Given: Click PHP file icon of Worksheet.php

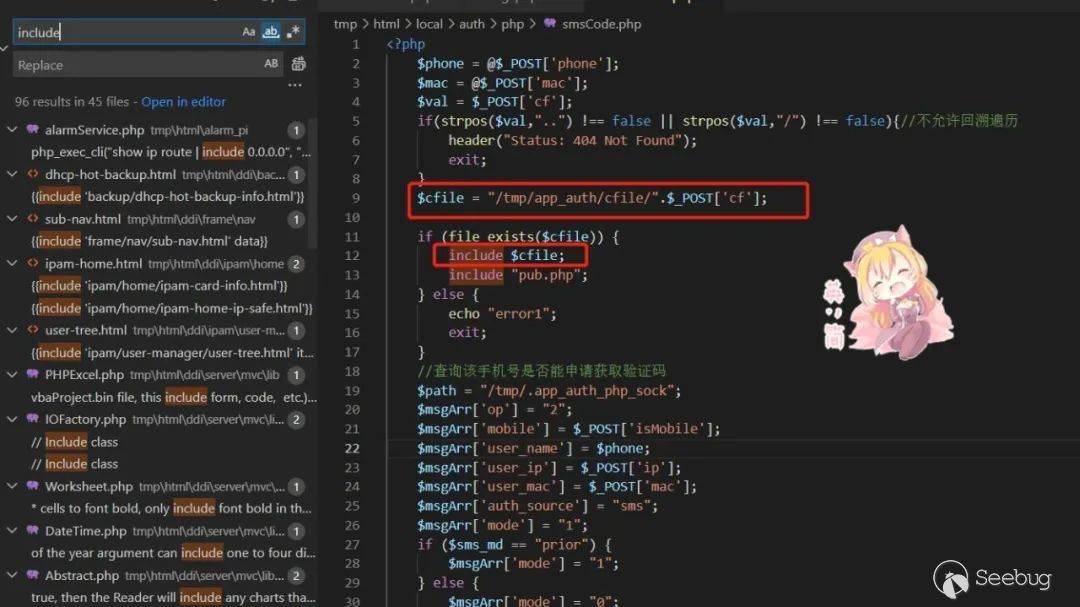Looking at the screenshot, I should click(x=32, y=485).
